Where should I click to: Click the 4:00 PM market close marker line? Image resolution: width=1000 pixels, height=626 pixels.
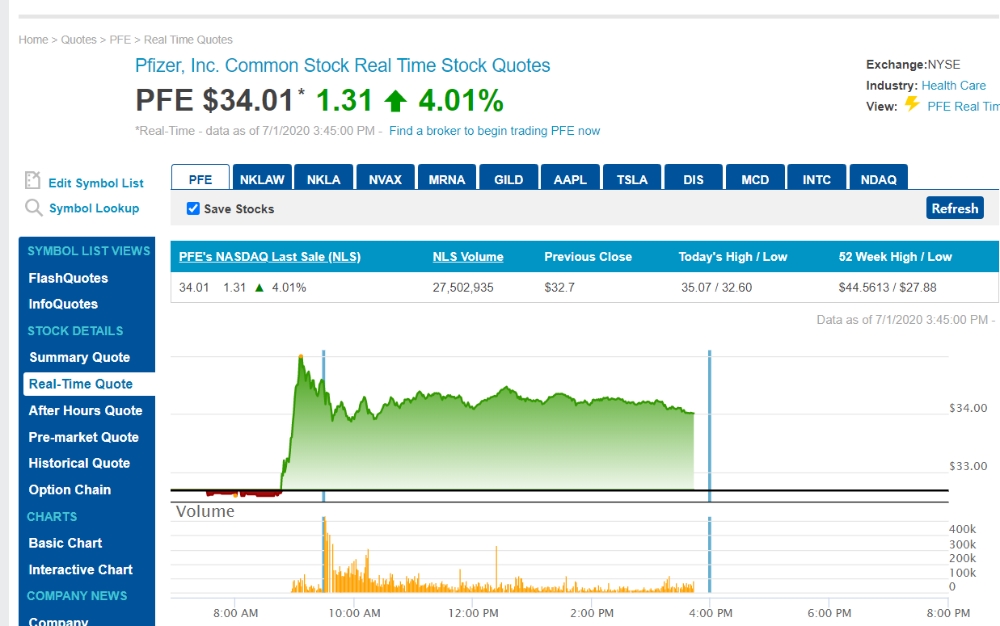(709, 426)
